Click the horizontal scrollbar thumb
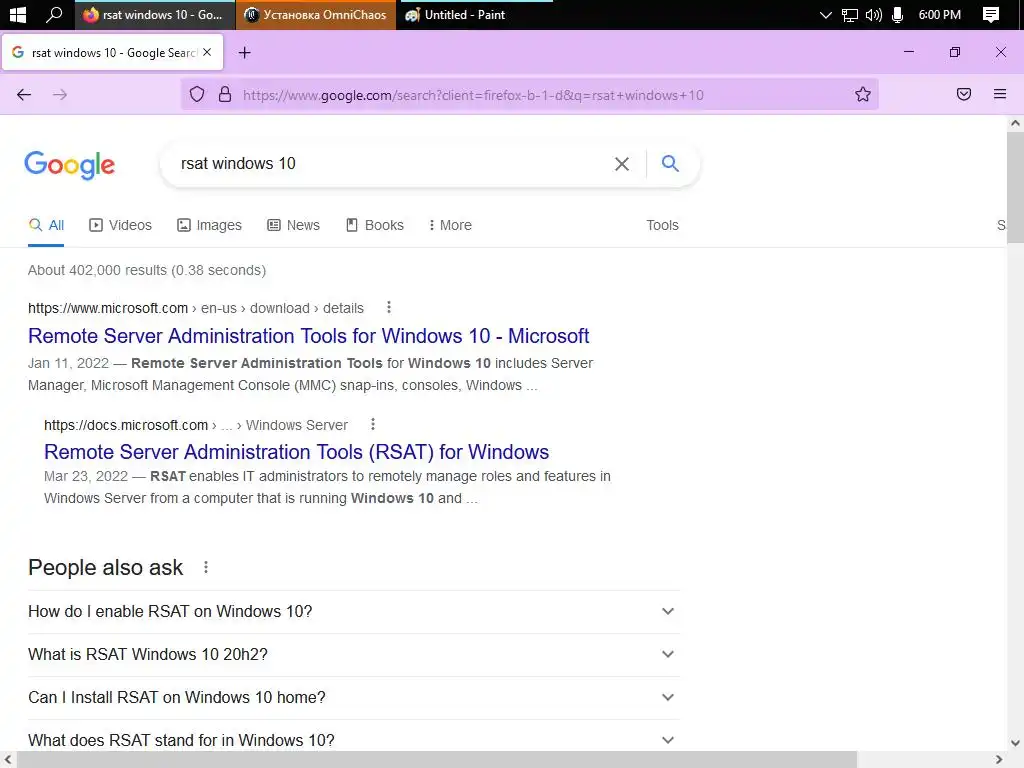The image size is (1024, 768). [436, 760]
